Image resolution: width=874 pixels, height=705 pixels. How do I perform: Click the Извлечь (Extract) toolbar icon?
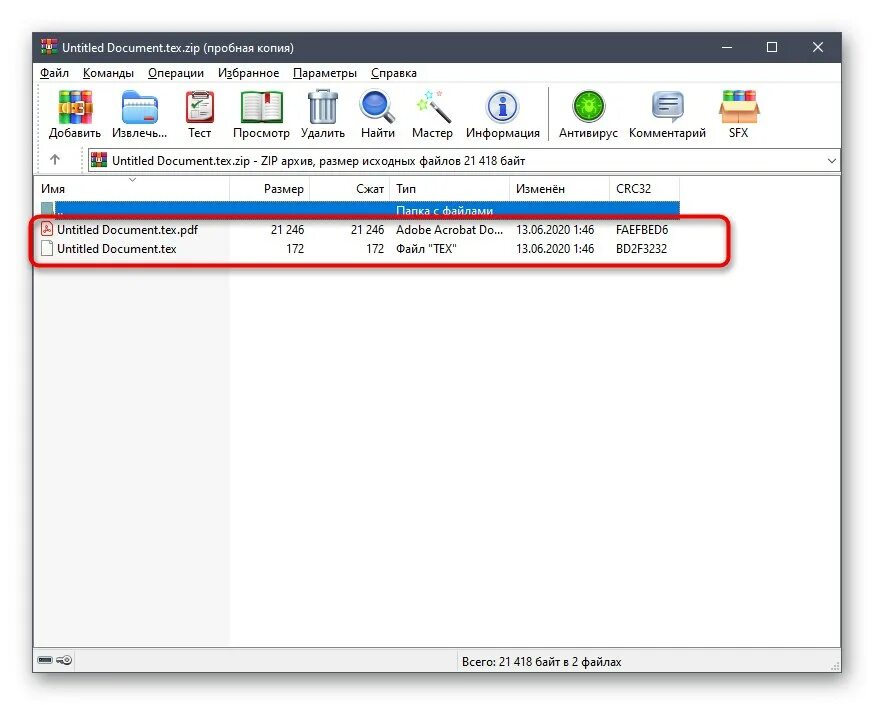139,108
